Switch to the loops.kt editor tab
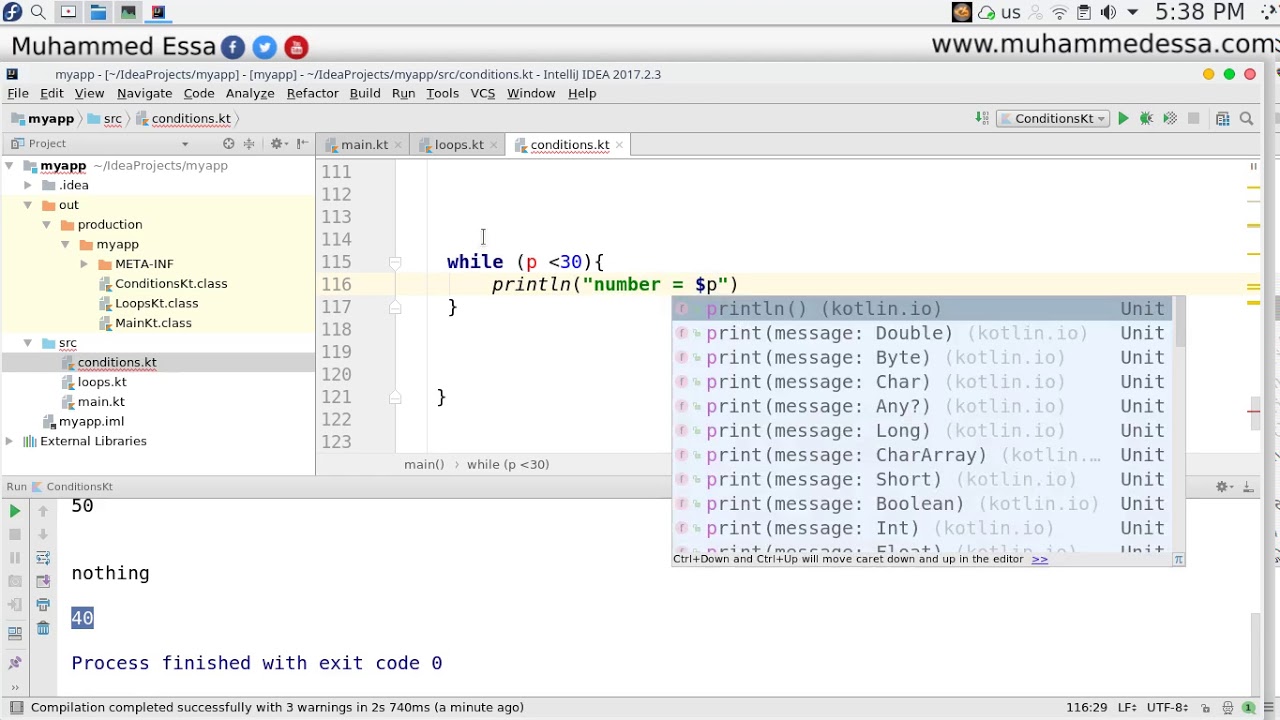This screenshot has width=1280, height=720. click(x=459, y=144)
